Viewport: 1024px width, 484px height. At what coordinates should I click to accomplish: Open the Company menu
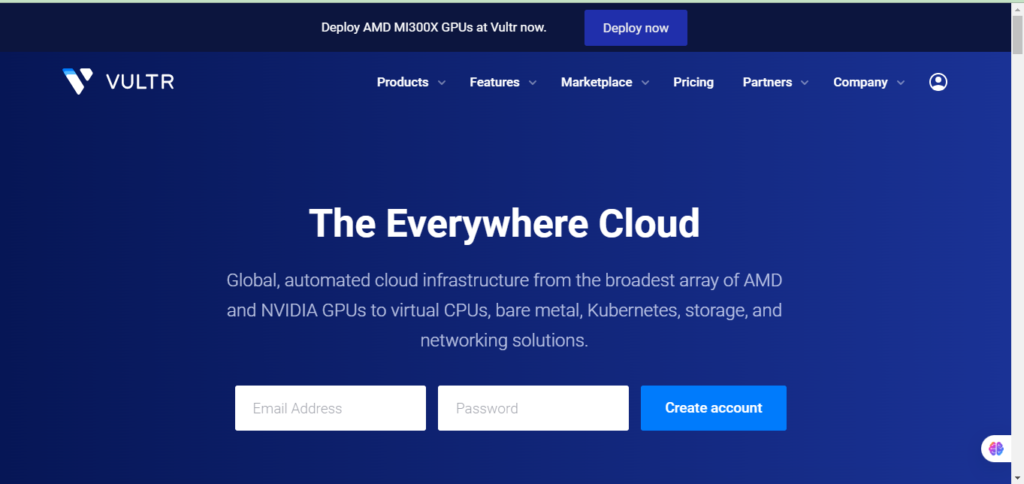(860, 82)
